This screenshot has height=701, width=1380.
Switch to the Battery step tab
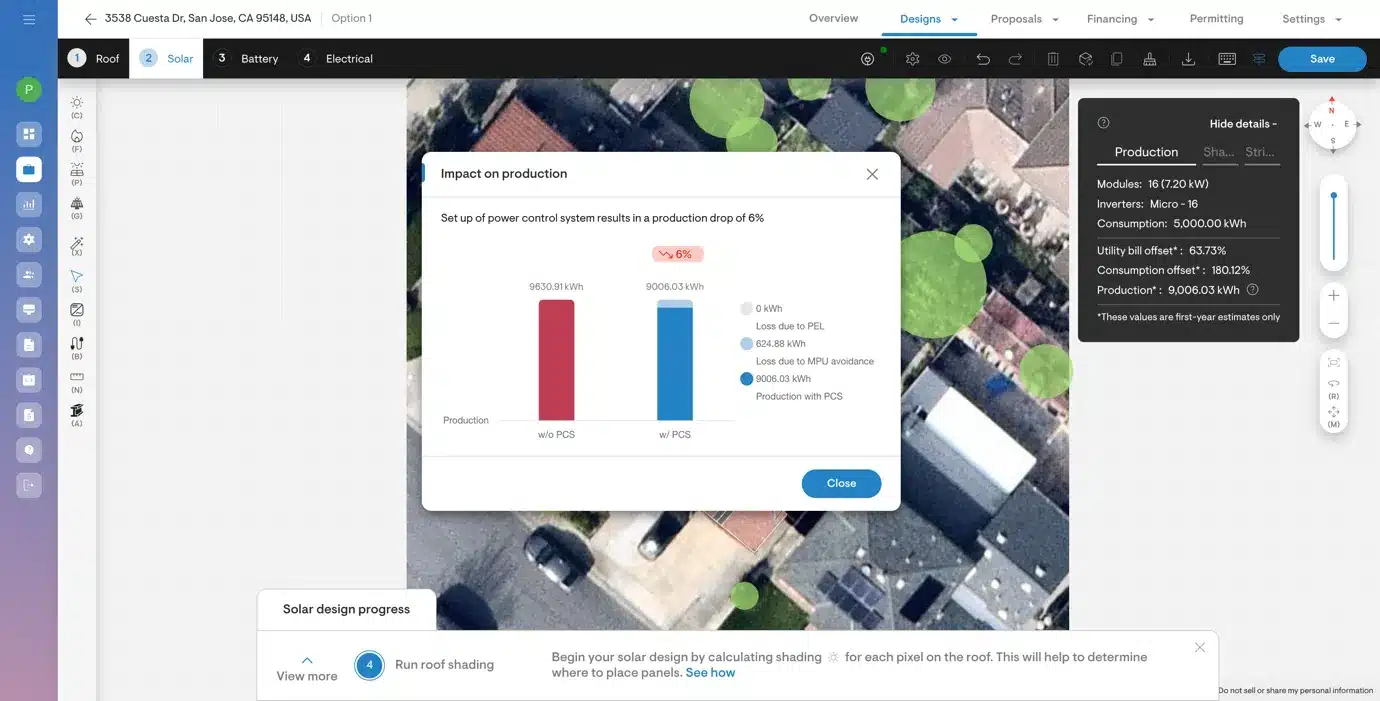pos(247,59)
